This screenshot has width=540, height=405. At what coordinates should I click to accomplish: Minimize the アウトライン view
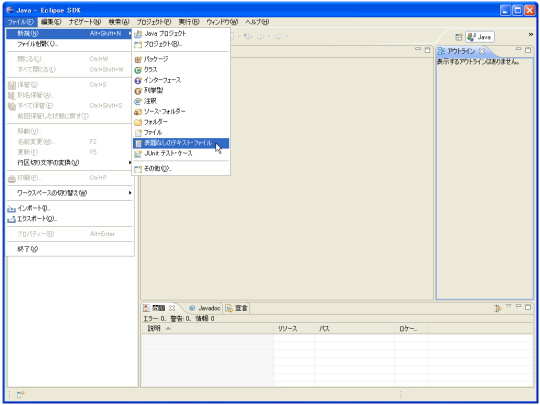(518, 50)
